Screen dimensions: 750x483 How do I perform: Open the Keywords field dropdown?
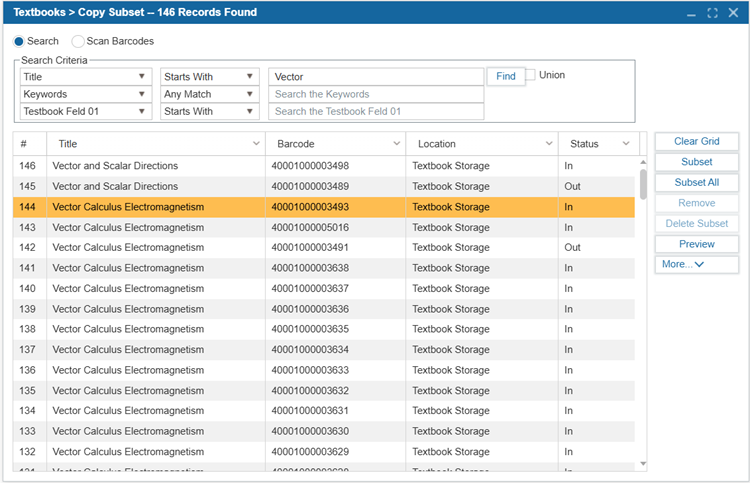click(x=86, y=94)
